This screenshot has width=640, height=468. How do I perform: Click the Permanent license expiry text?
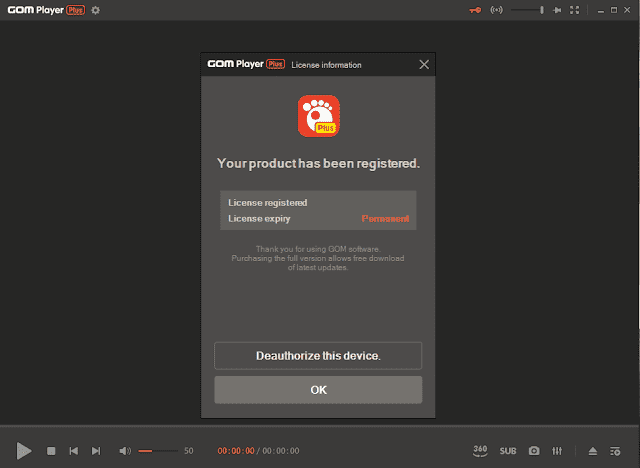[x=385, y=219]
